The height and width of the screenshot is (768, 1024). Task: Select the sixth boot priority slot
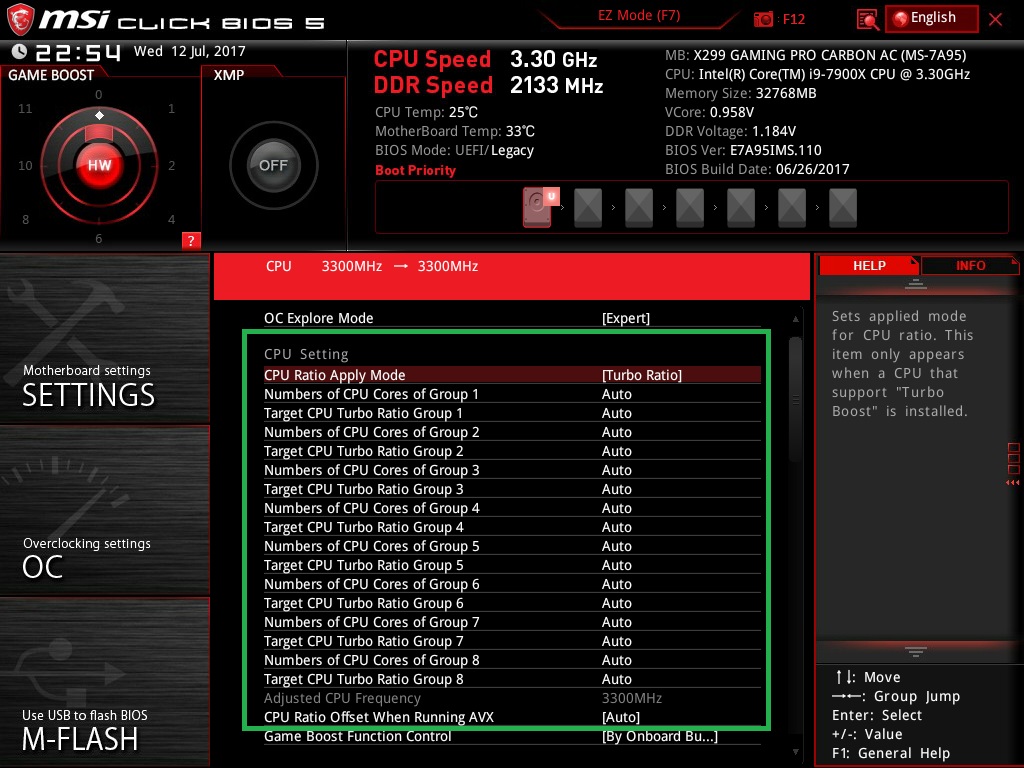pyautogui.click(x=792, y=208)
